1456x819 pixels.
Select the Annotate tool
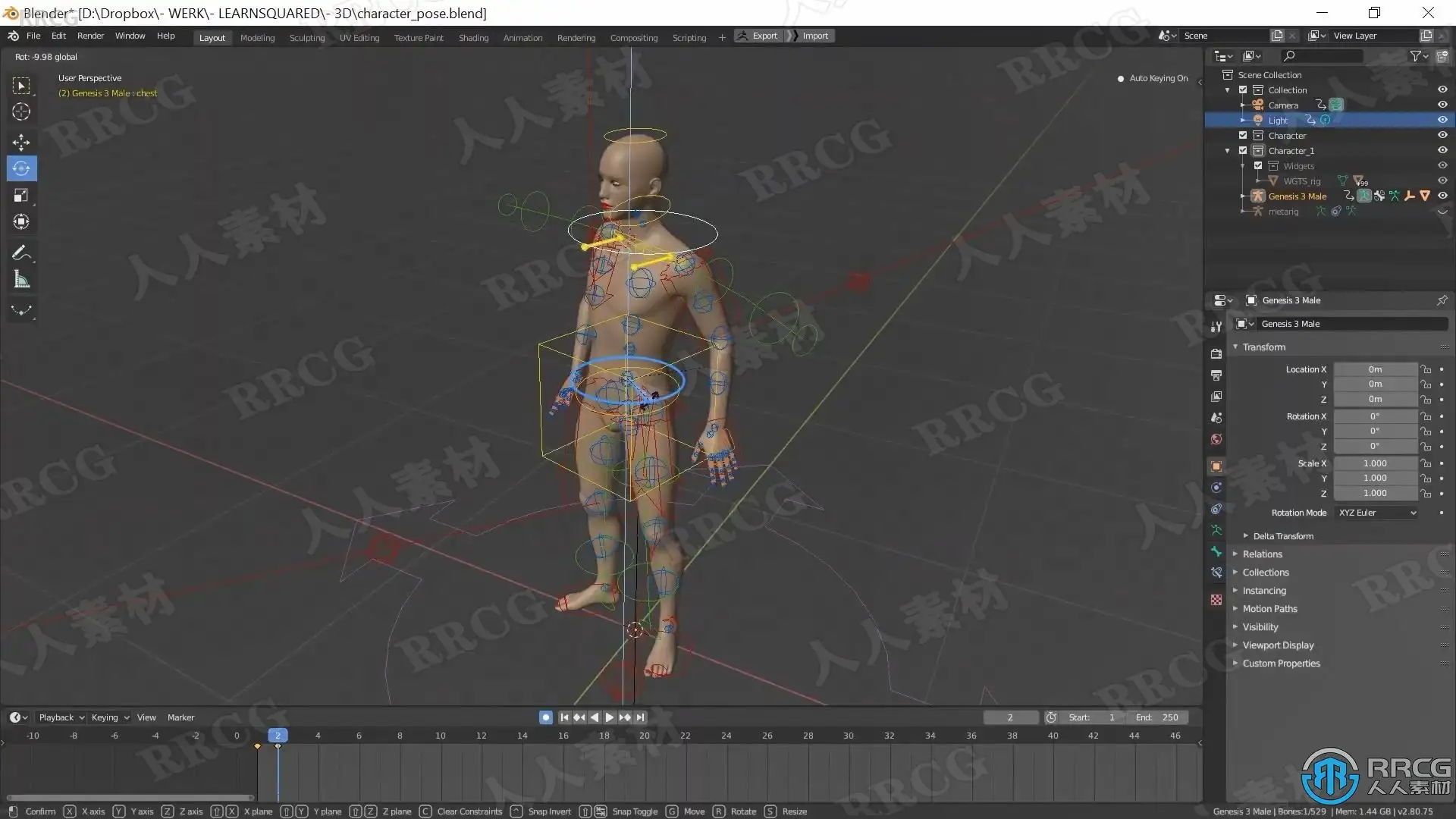coord(21,253)
